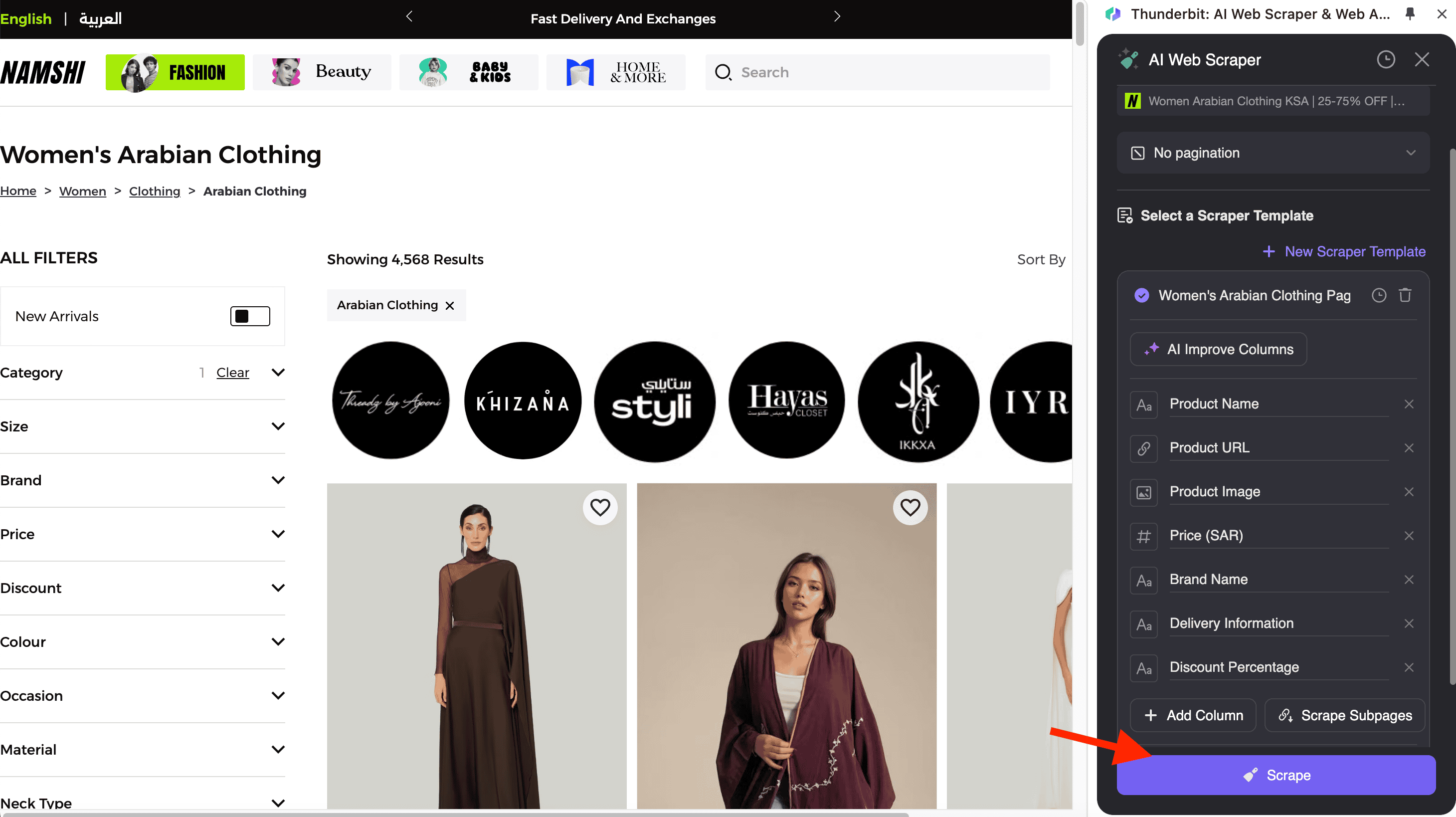1456x817 pixels.
Task: Expand the Brand filter
Action: coord(278,480)
